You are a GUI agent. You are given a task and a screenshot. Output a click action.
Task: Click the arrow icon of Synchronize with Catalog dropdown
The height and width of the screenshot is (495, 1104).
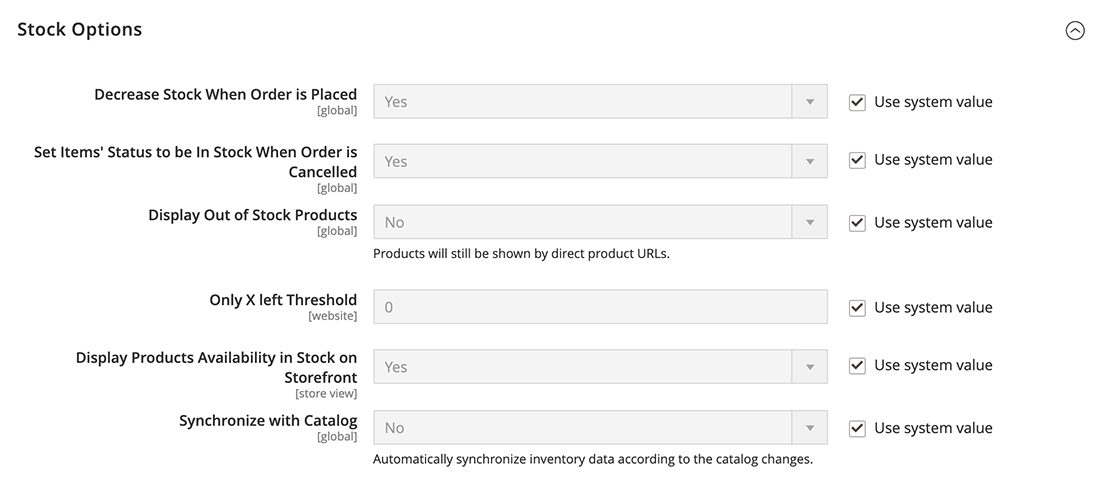click(x=810, y=427)
